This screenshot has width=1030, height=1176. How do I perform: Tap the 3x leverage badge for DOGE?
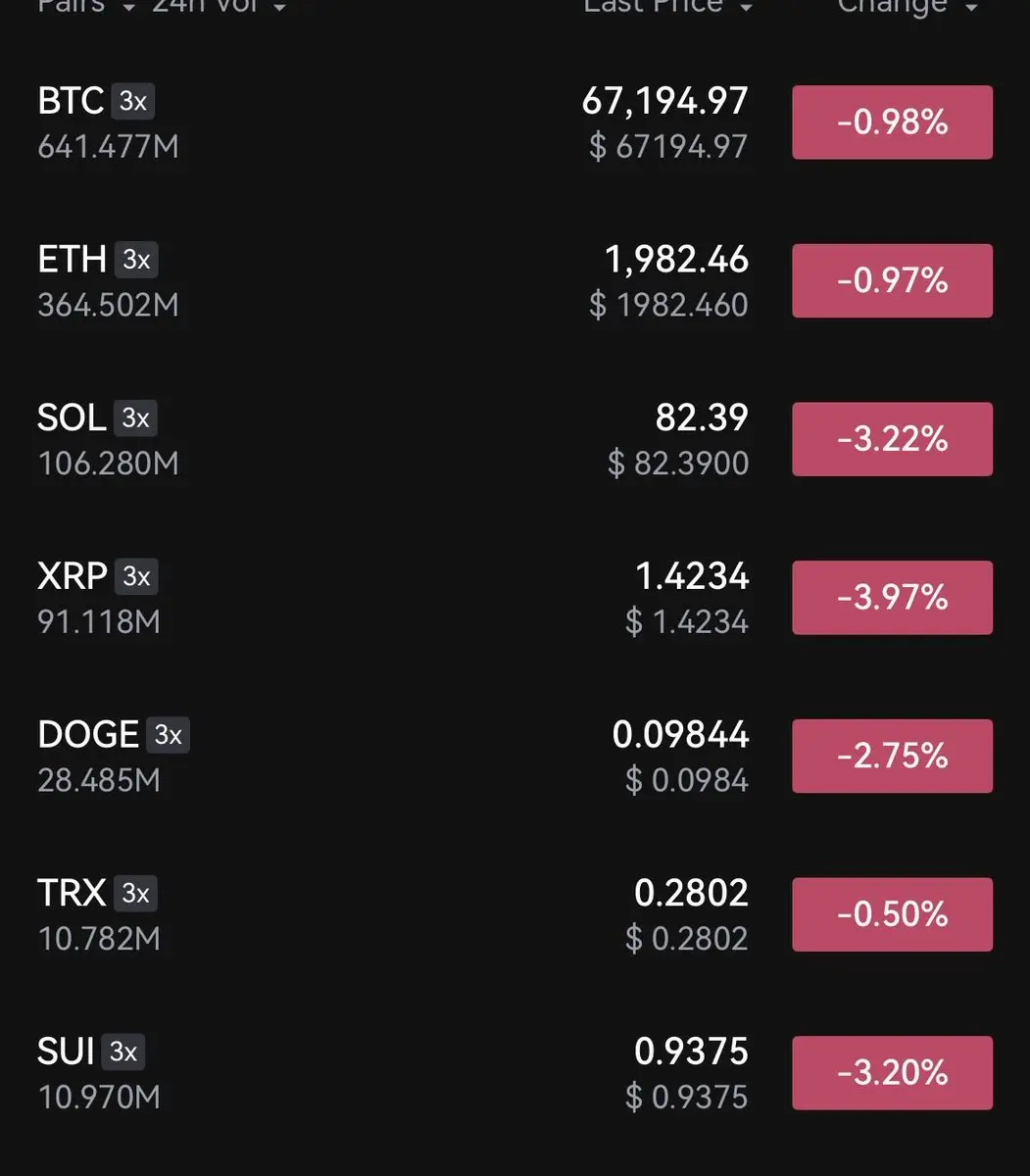pyautogui.click(x=168, y=735)
